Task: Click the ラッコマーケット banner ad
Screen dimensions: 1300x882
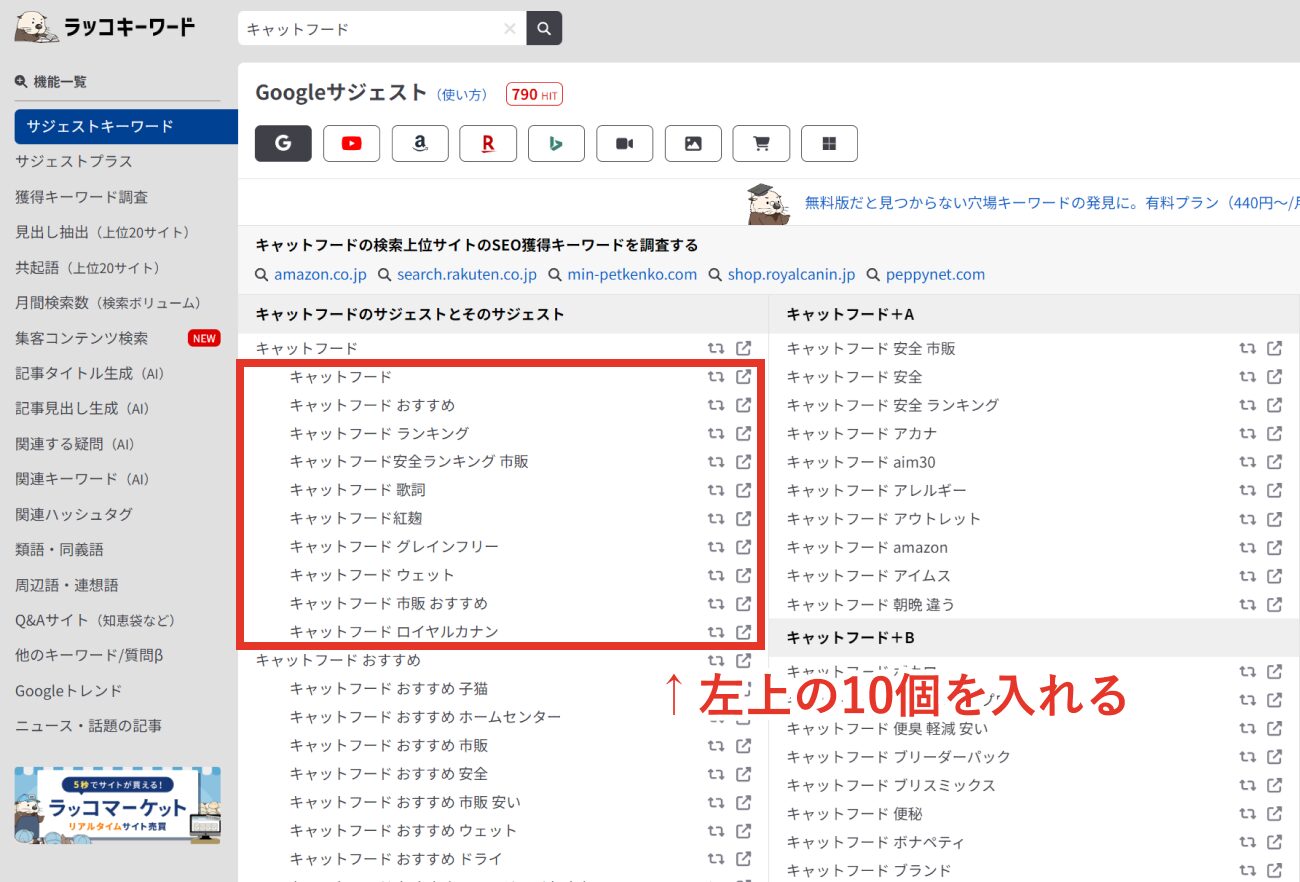Action: click(118, 806)
